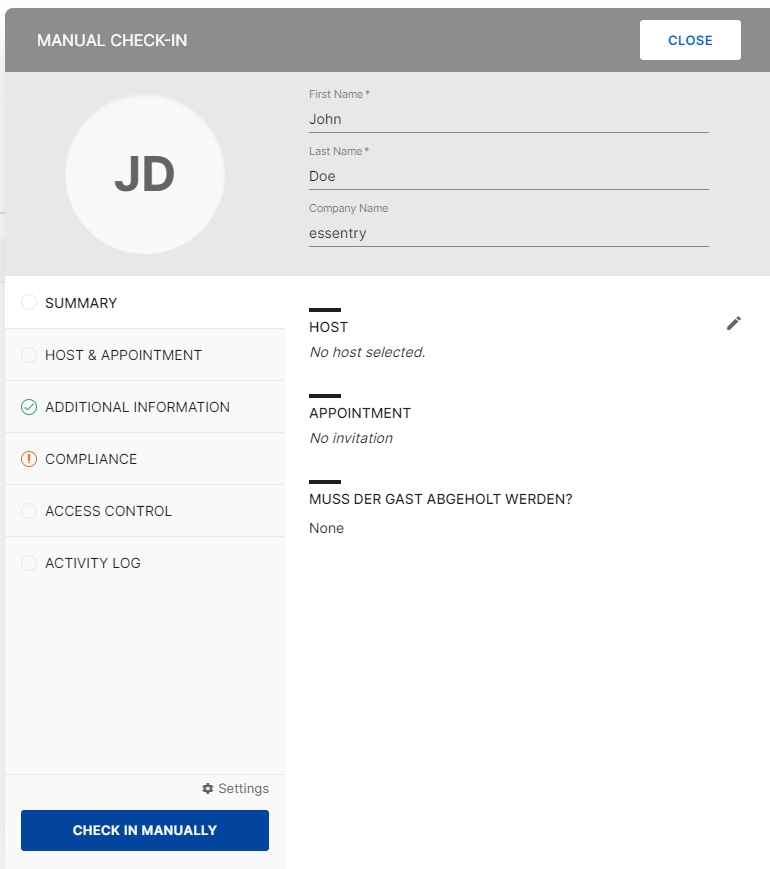Screen dimensions: 770x869
Task: Click the empty status circle beside Summary
Action: click(x=29, y=303)
